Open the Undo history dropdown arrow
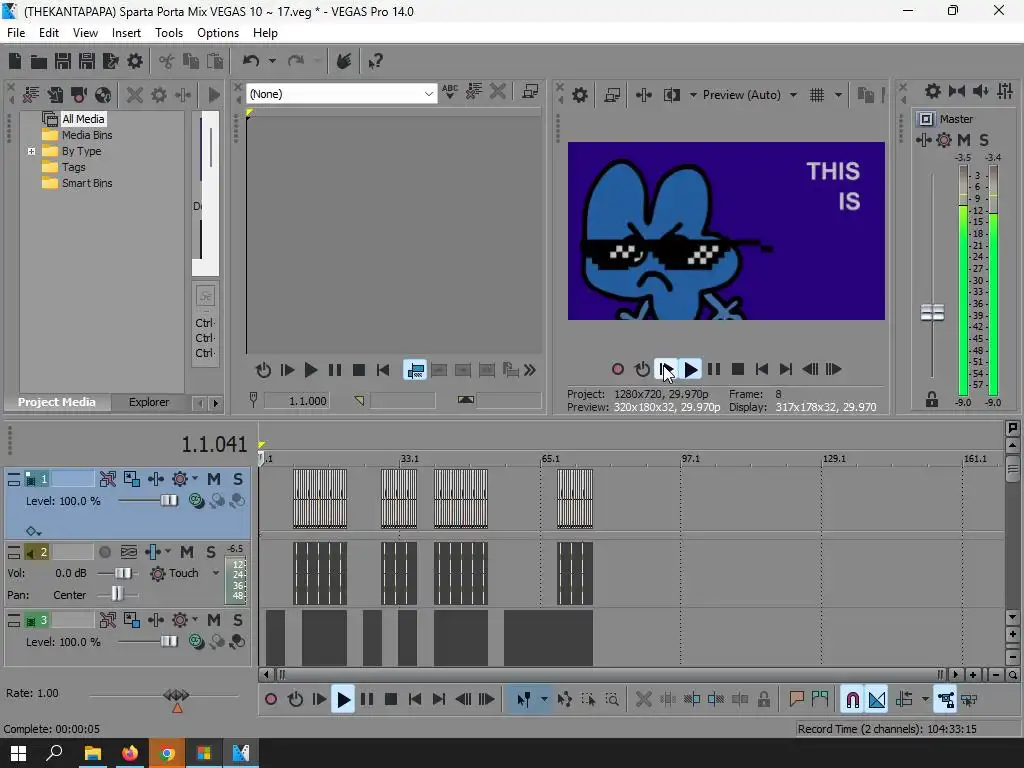The image size is (1024, 768). point(272,61)
